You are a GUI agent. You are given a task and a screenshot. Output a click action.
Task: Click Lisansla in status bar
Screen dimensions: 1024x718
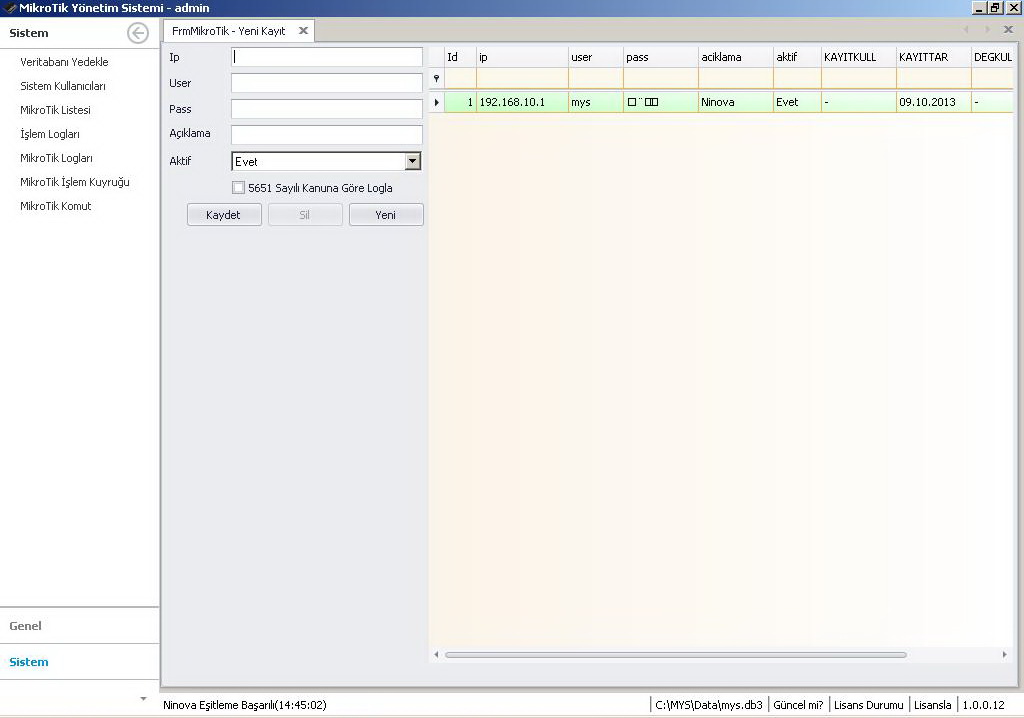pos(933,705)
